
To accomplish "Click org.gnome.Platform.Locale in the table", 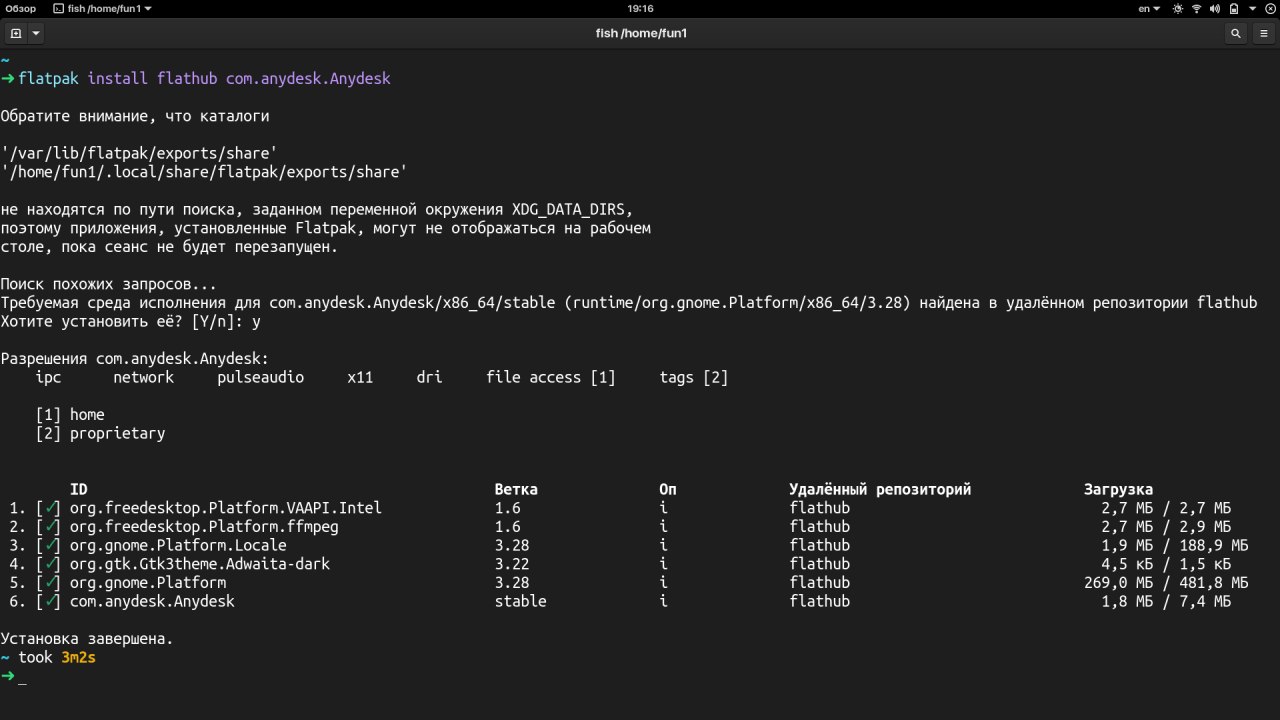I will tap(178, 546).
